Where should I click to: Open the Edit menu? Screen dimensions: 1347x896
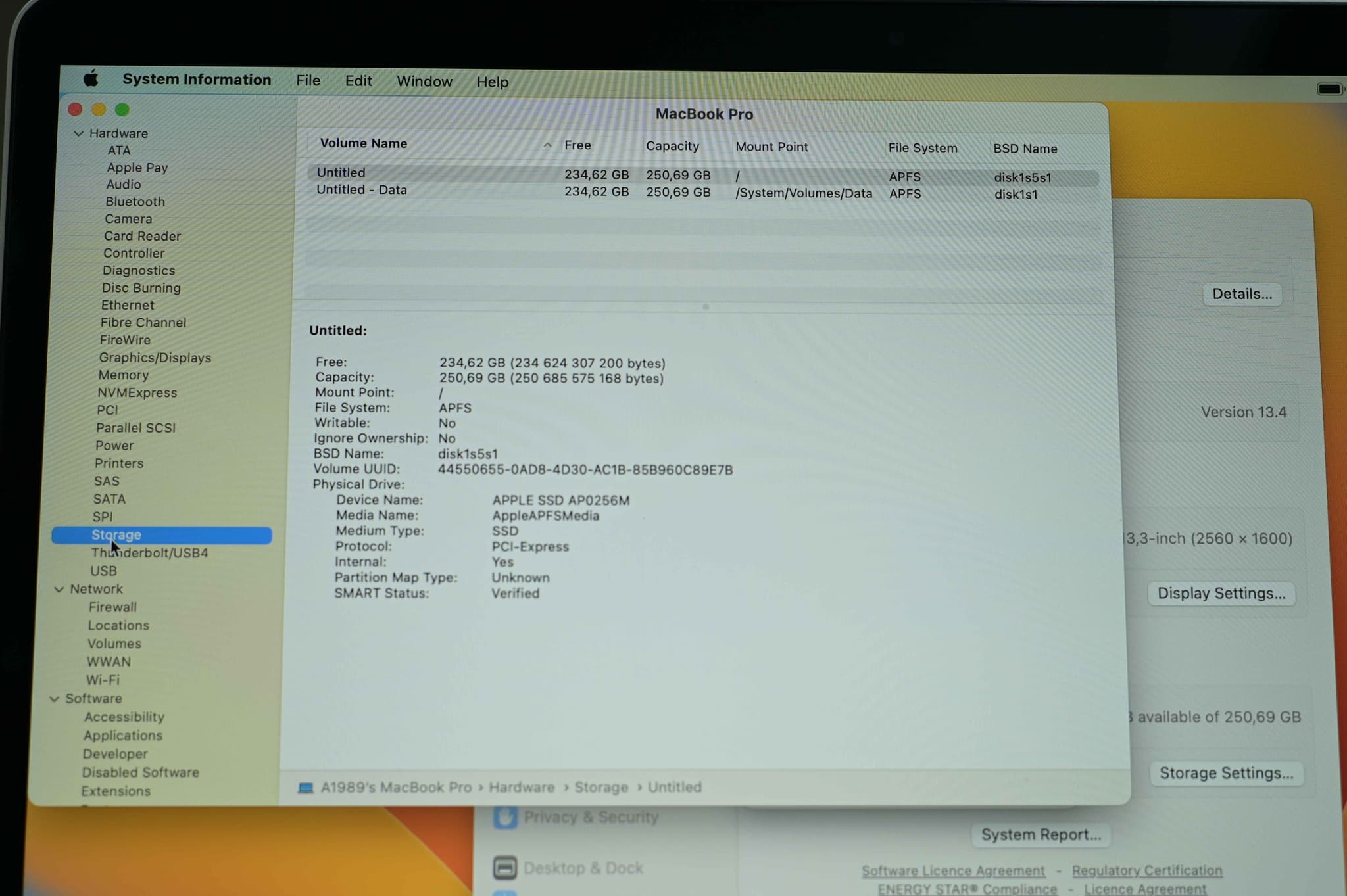[358, 81]
